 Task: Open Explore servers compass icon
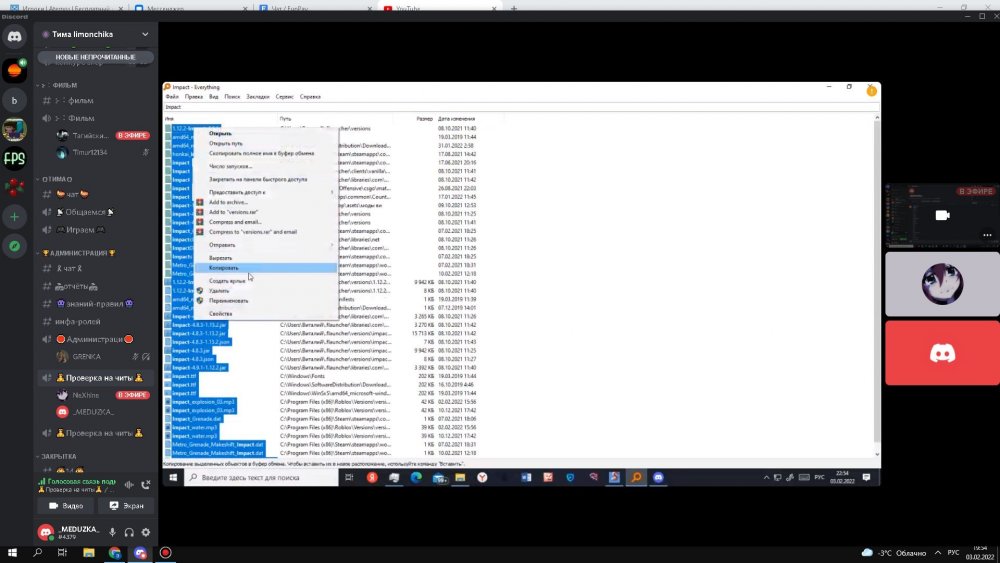click(14, 246)
